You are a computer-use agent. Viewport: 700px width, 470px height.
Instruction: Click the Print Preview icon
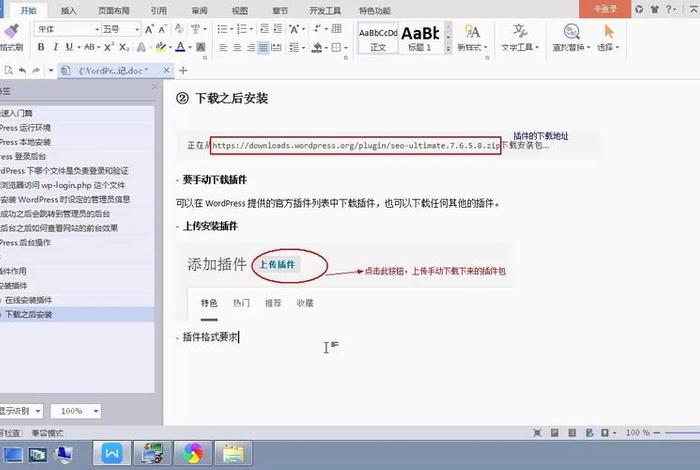8,71
